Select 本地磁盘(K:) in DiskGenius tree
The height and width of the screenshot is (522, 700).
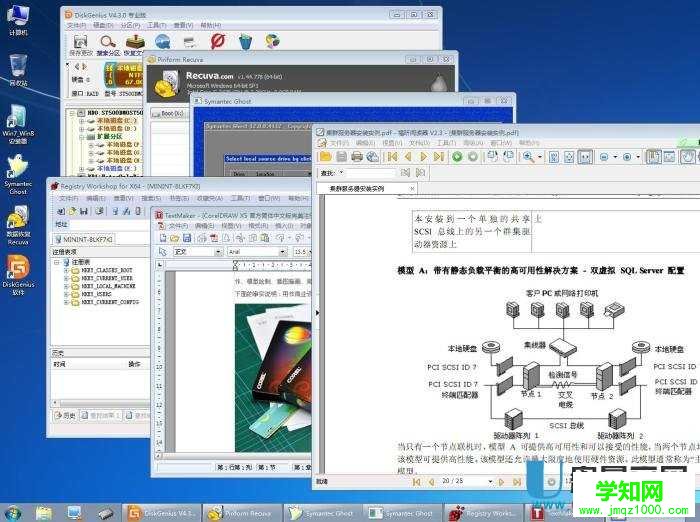pyautogui.click(x=117, y=168)
